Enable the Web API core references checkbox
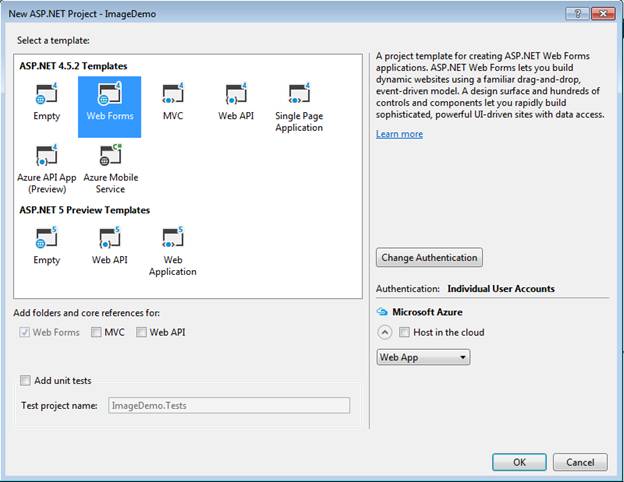Screen dimensions: 624x482 coord(141,332)
